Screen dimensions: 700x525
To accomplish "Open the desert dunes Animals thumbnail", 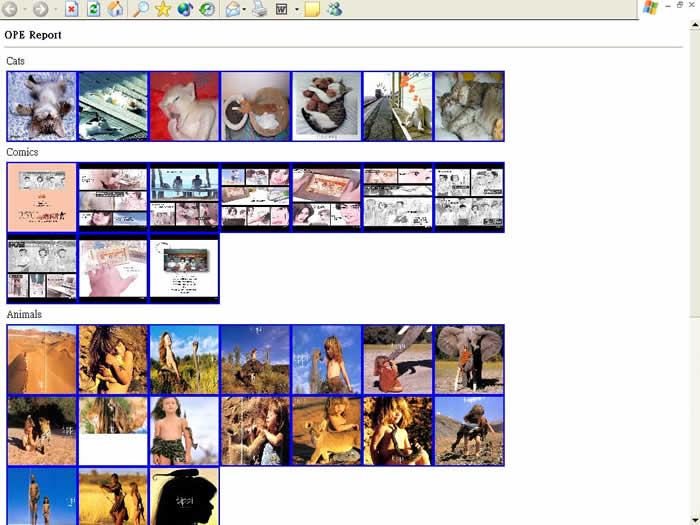I will tap(41, 360).
